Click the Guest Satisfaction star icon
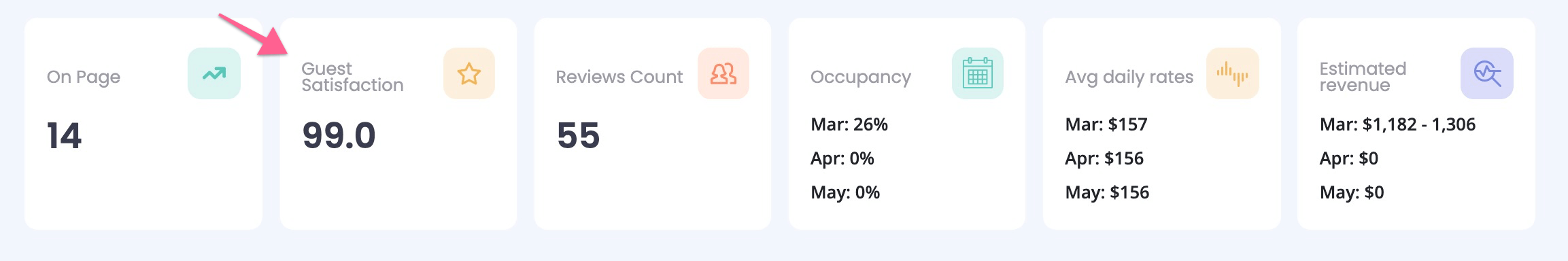The height and width of the screenshot is (261, 1568). [469, 73]
